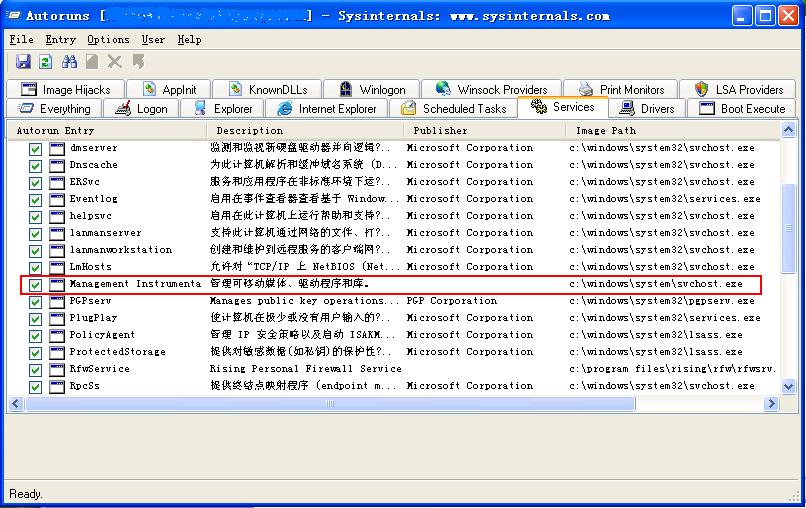
Task: Go to the Internet Explorer tab
Action: click(x=327, y=108)
